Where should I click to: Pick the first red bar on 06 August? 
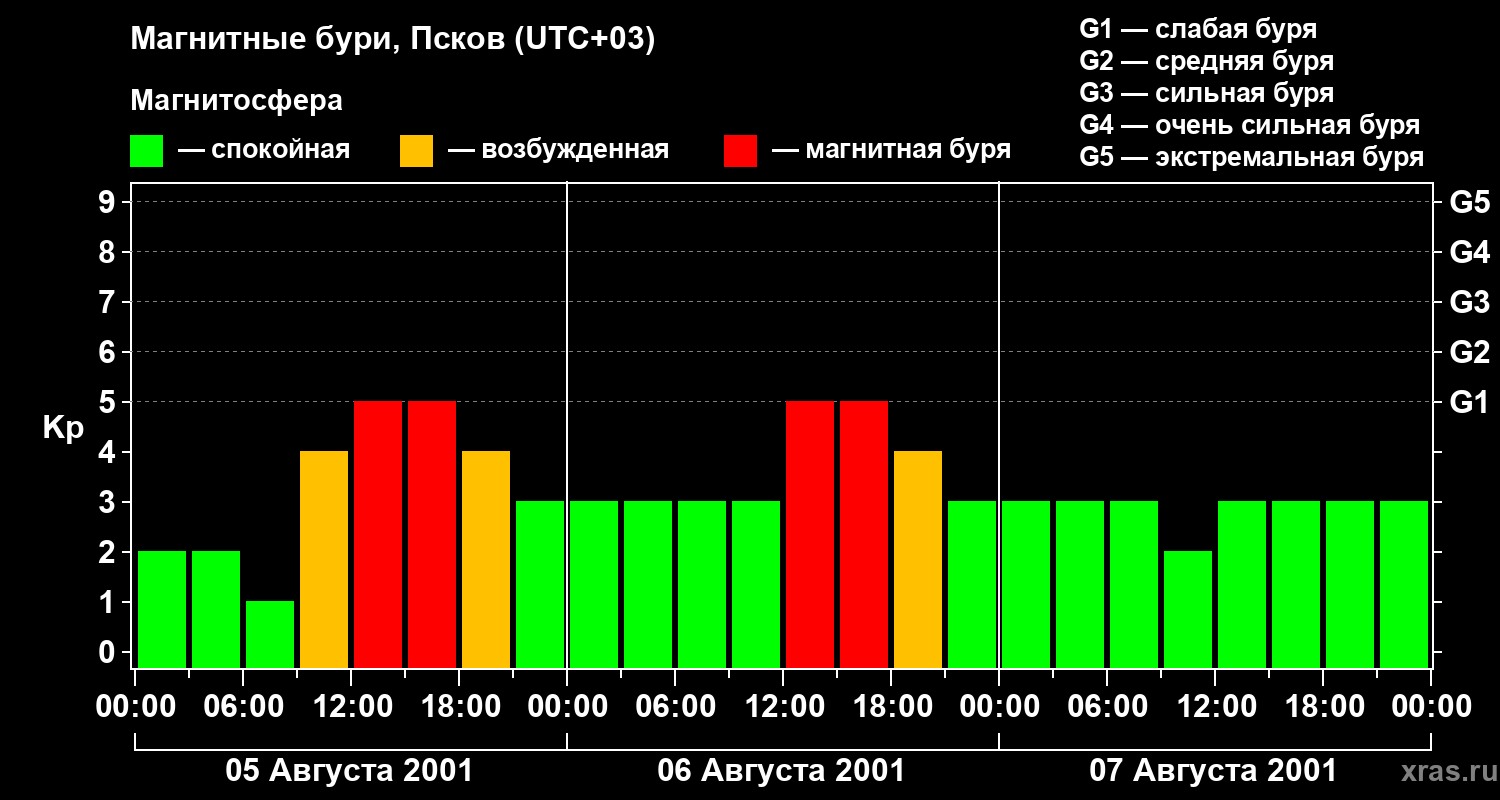pos(810,534)
